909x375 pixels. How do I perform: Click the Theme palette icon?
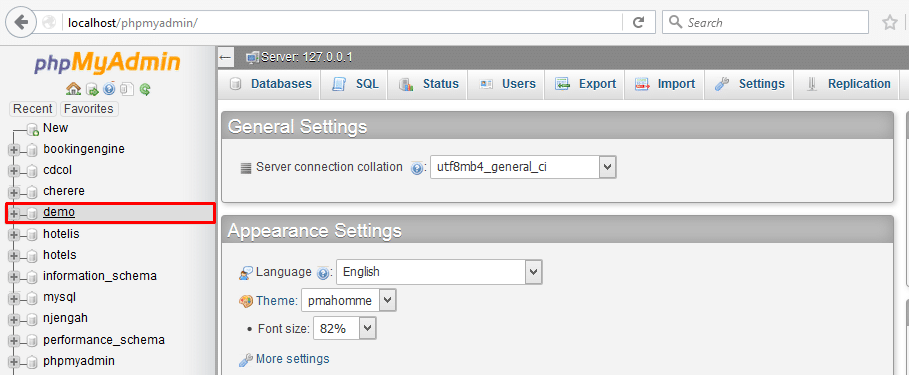point(246,301)
